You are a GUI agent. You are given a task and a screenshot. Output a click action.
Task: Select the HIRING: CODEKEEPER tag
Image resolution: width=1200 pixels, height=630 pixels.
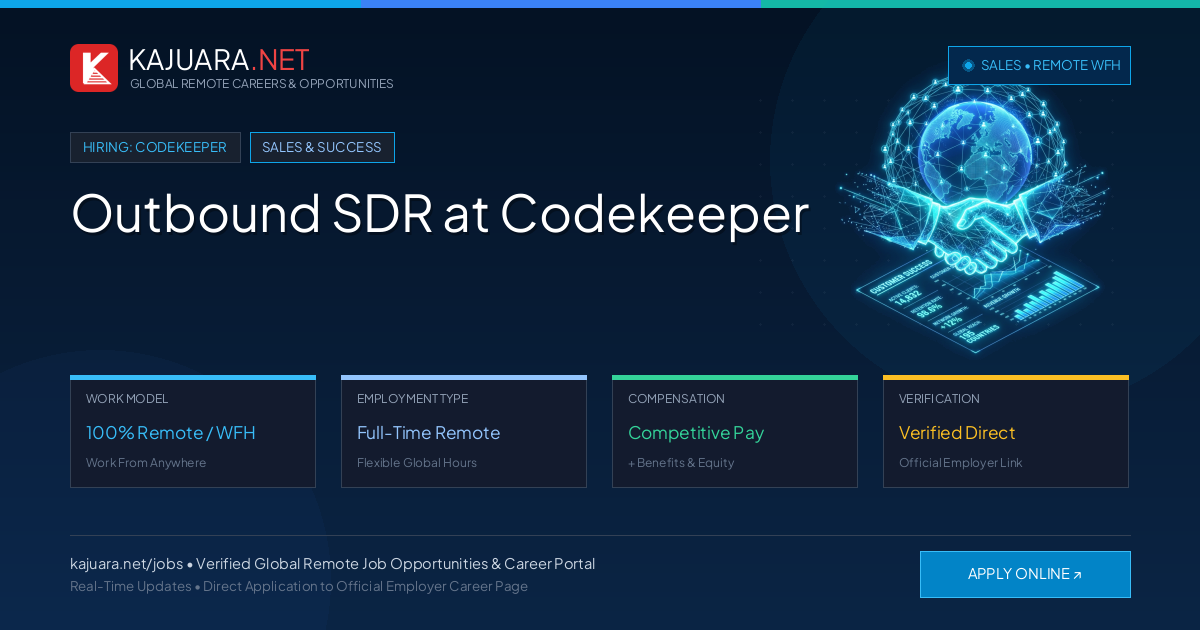155,147
